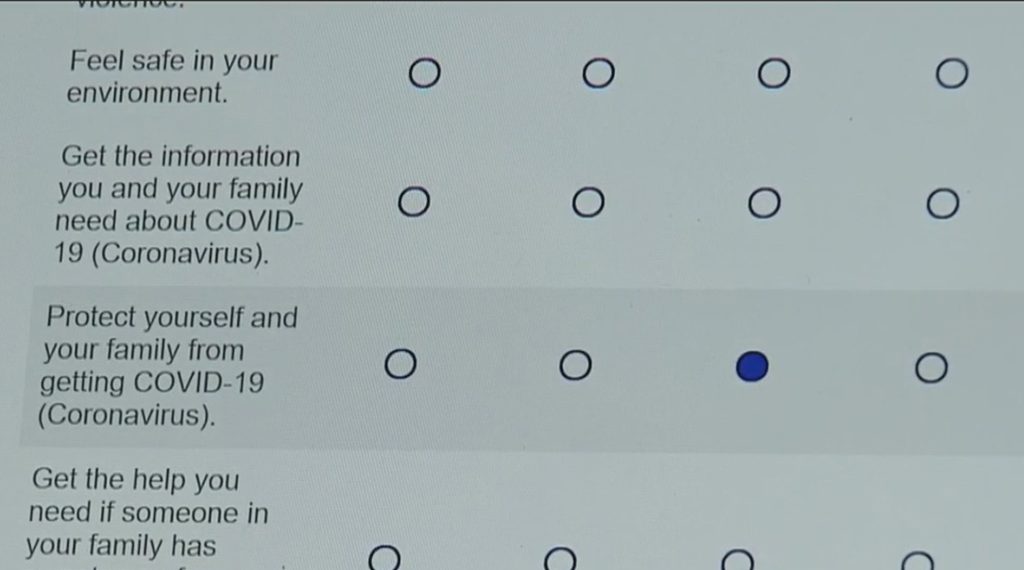The image size is (1024, 570).
Task: Choose second option for 'Protect yourself and your family'
Action: (575, 366)
